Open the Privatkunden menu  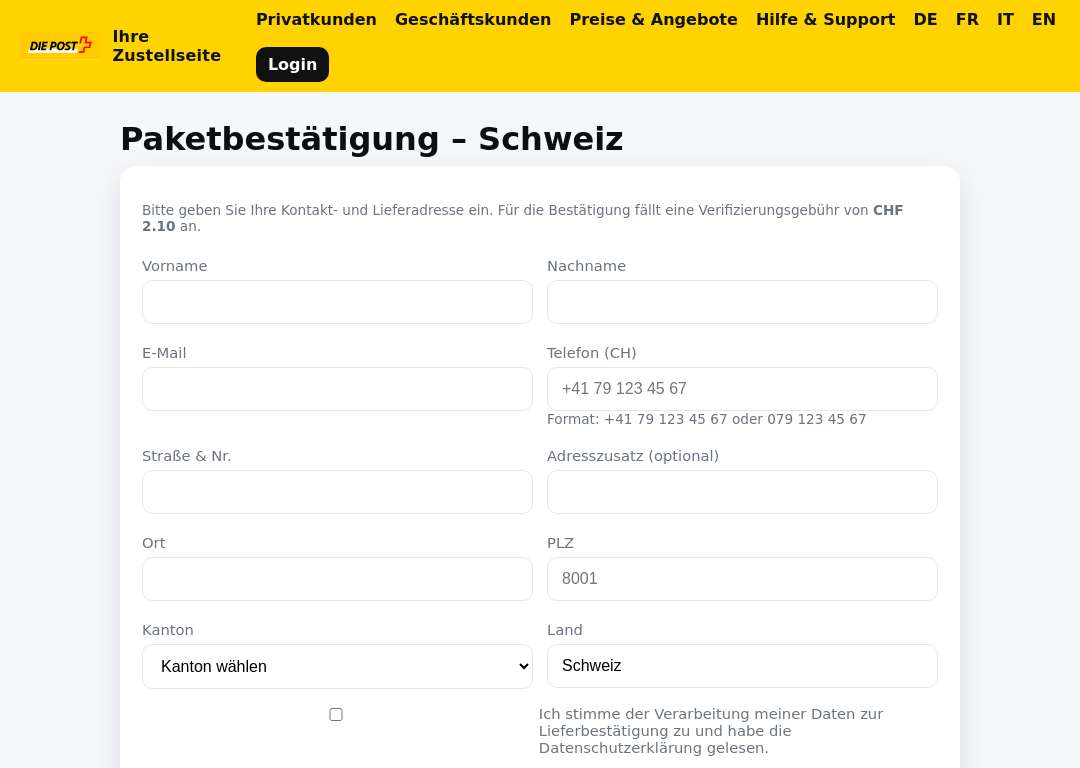click(316, 19)
